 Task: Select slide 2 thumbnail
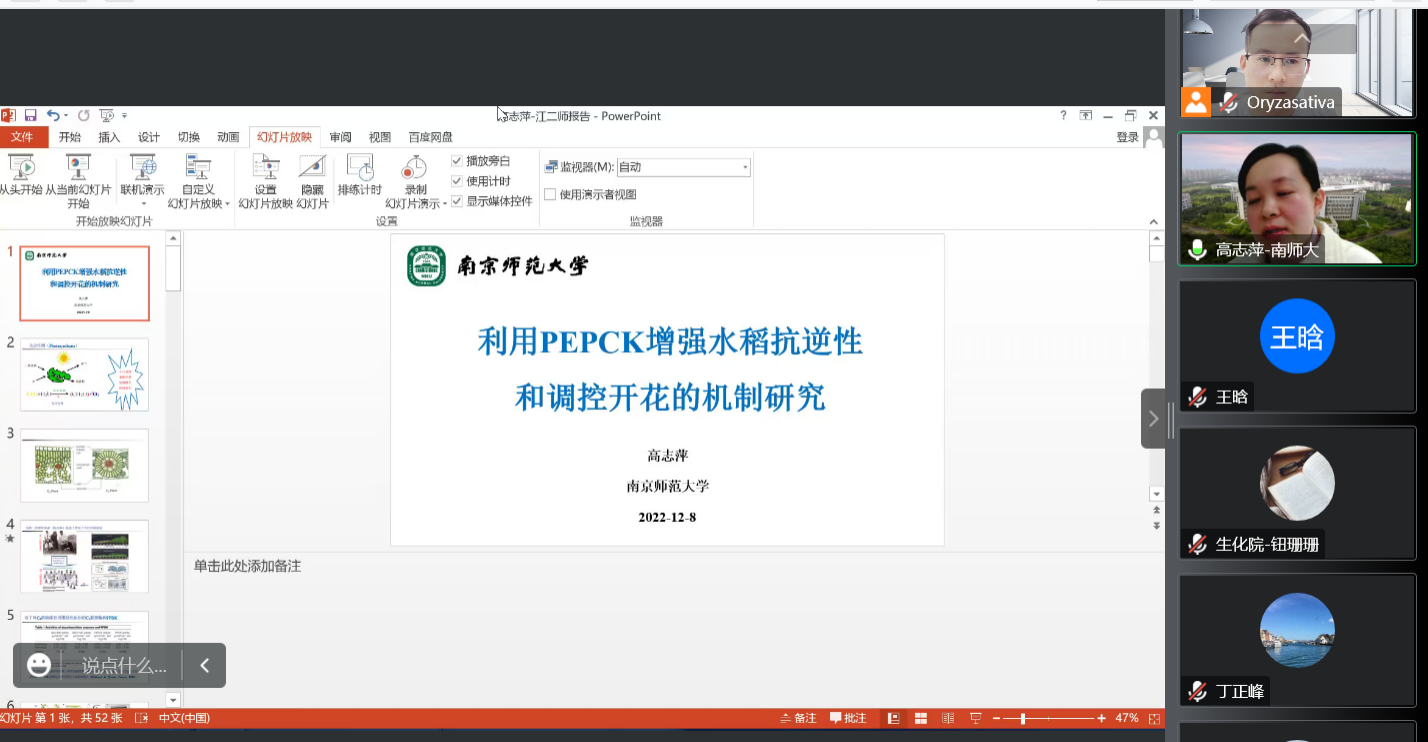coord(84,374)
